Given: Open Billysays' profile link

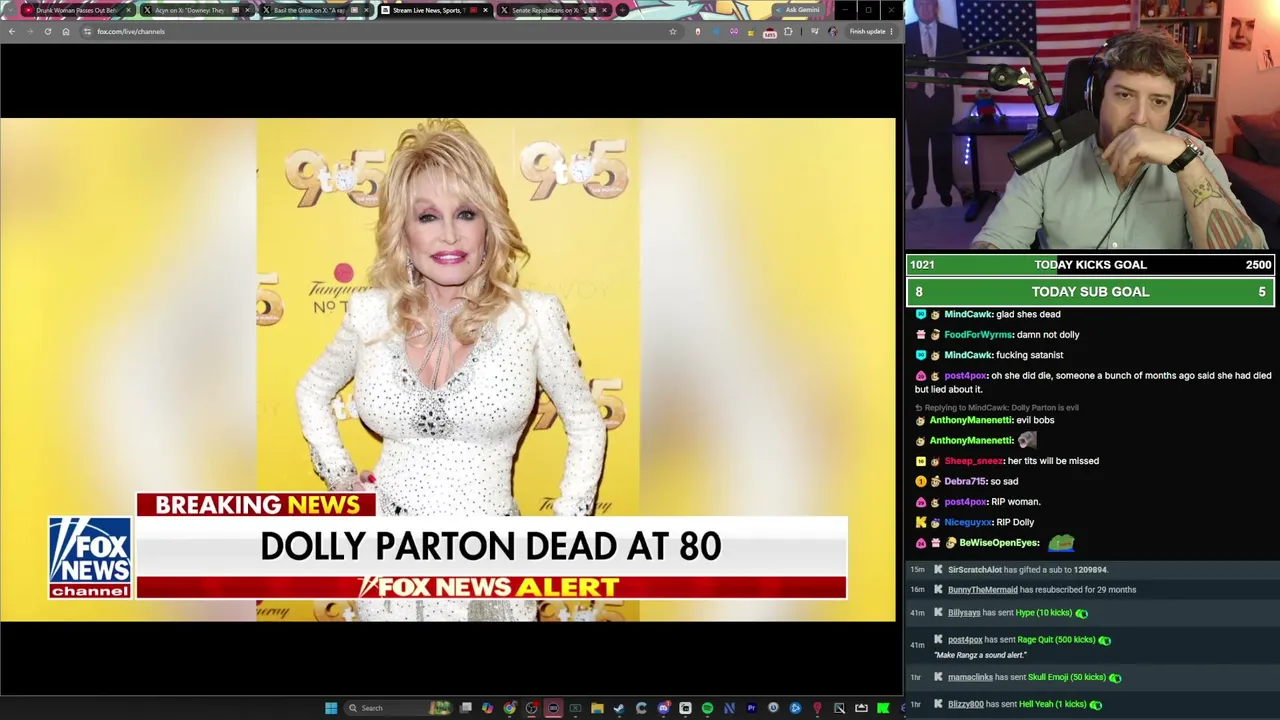Looking at the screenshot, I should tap(964, 613).
